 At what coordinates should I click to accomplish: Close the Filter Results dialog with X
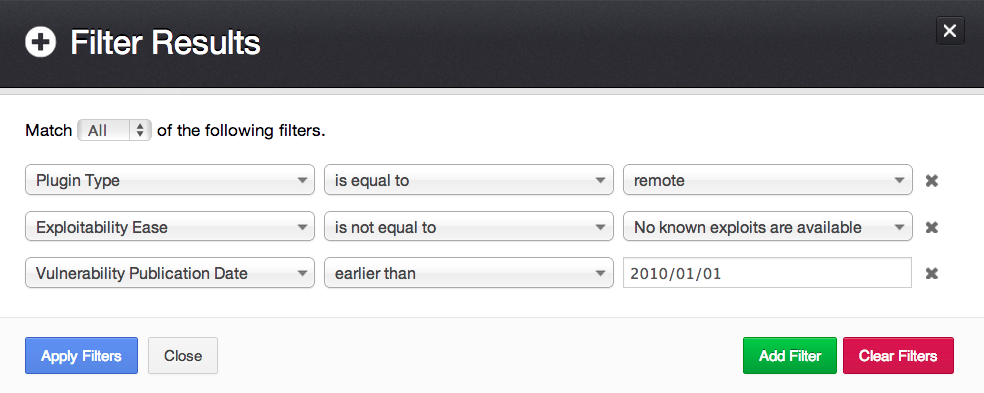(949, 31)
